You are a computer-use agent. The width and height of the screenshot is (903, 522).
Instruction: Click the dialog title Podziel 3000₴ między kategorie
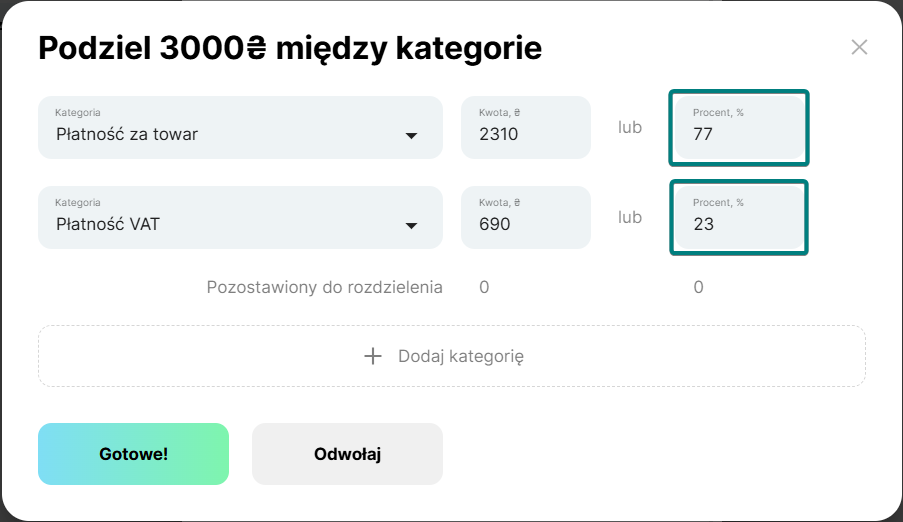pyautogui.click(x=290, y=47)
